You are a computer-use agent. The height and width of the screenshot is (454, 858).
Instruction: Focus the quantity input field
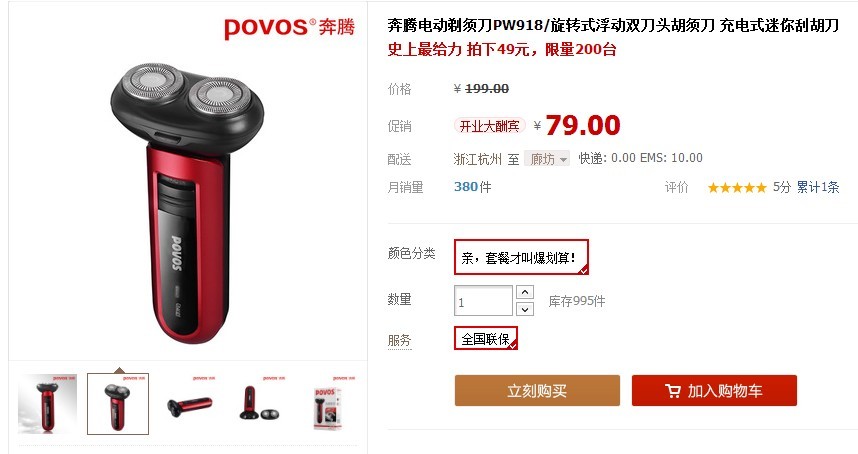[483, 301]
